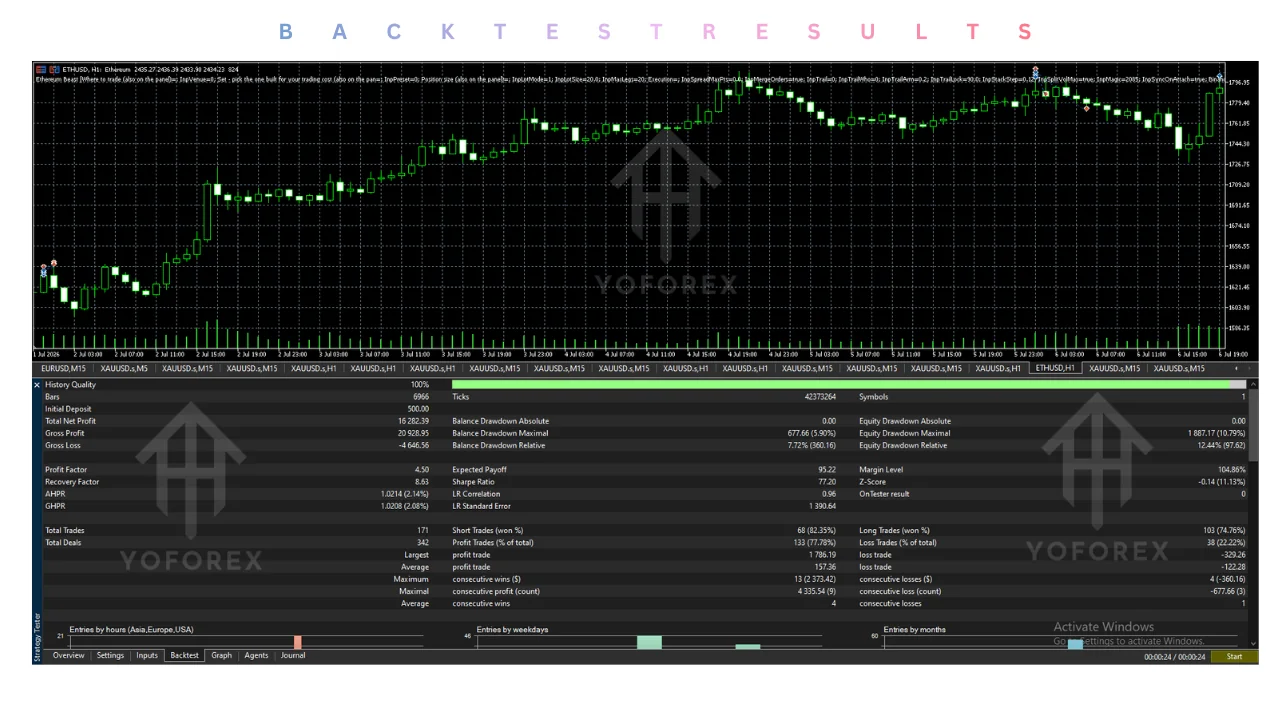This screenshot has height=720, width=1280.
Task: View the Journal tab
Action: [x=293, y=656]
